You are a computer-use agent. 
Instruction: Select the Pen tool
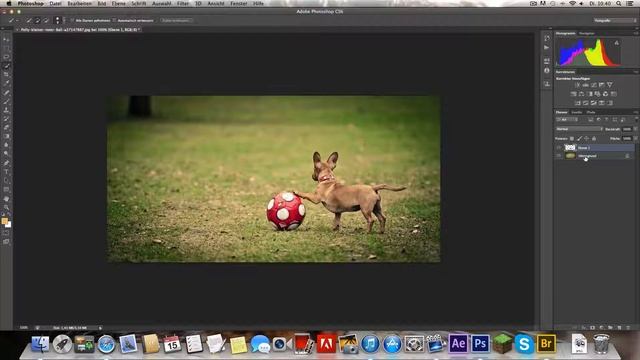[7, 163]
